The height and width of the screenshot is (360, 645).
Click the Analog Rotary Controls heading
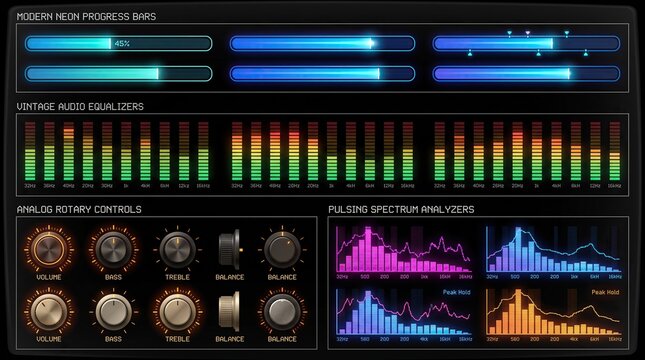click(x=79, y=209)
